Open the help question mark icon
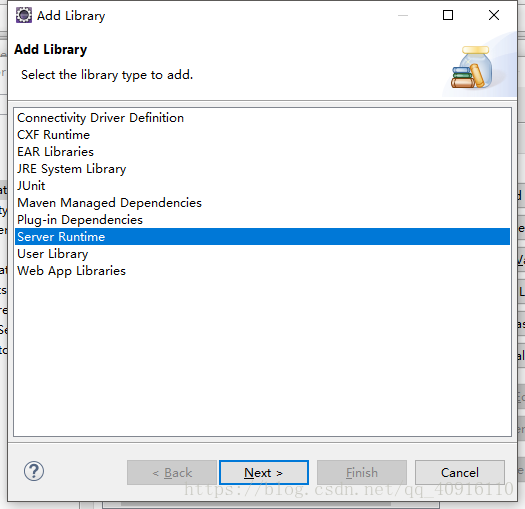525x509 pixels. click(x=34, y=471)
